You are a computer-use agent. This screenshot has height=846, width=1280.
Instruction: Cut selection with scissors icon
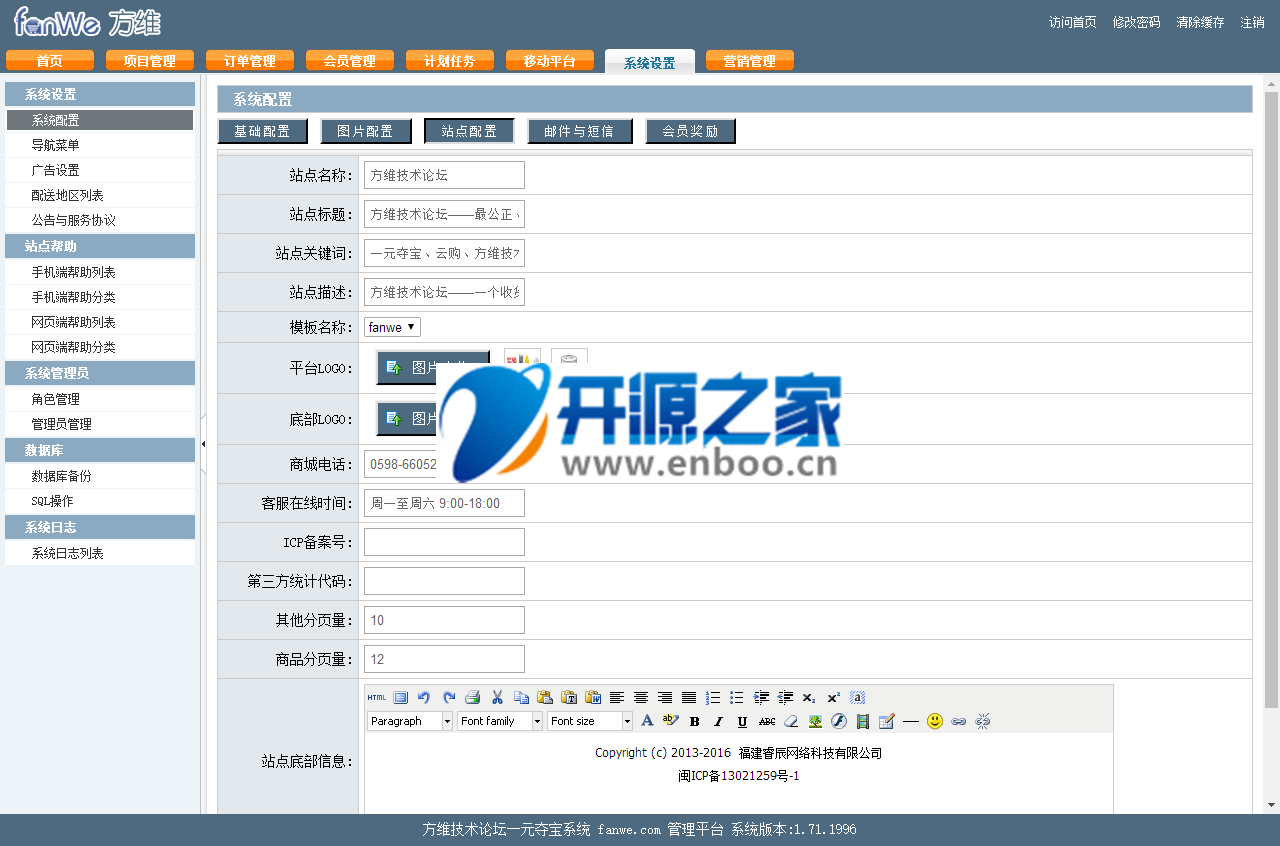click(x=497, y=697)
